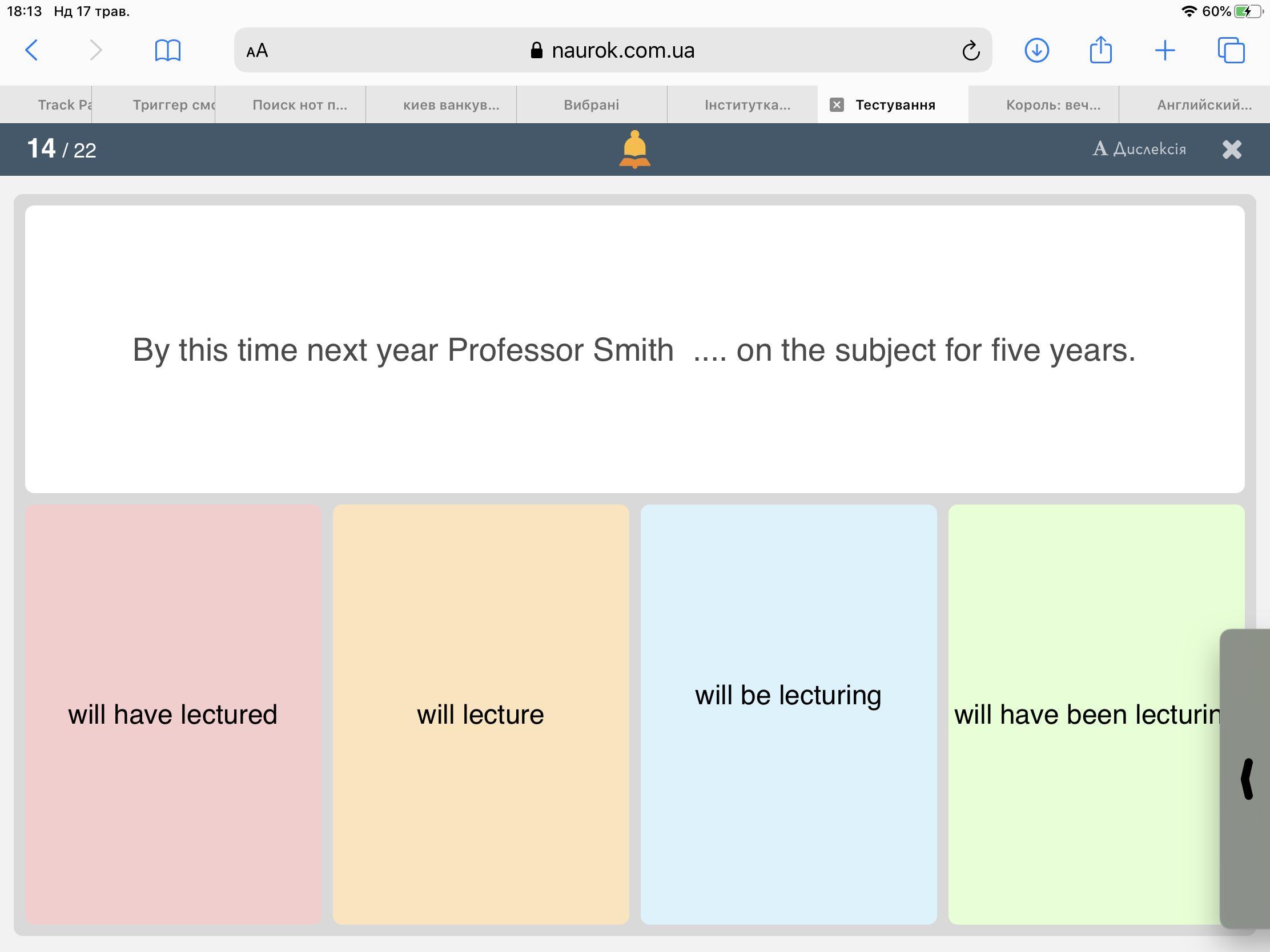The image size is (1270, 952).
Task: Tap the naurok.com.ua address field
Action: click(613, 51)
